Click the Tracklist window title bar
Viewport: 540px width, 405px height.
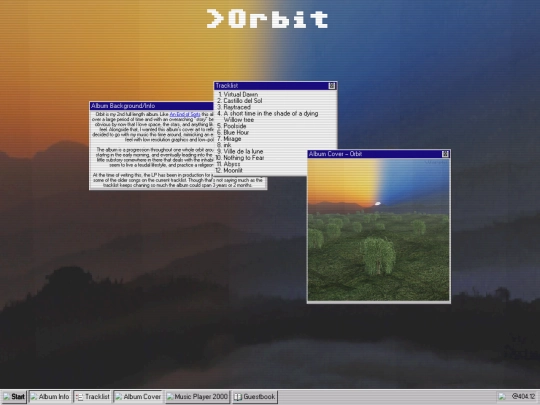pyautogui.click(x=275, y=86)
